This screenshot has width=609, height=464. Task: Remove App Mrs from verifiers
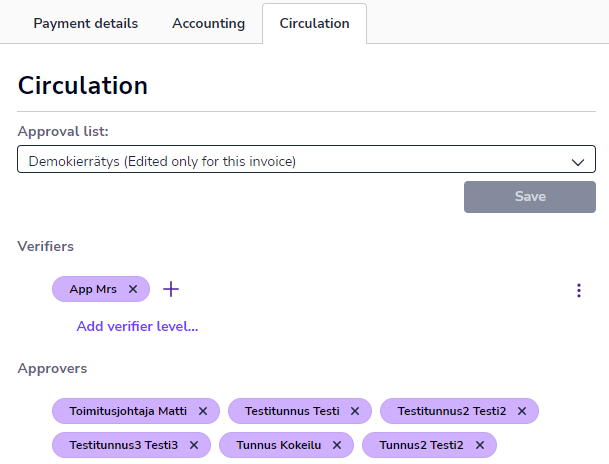coord(133,289)
